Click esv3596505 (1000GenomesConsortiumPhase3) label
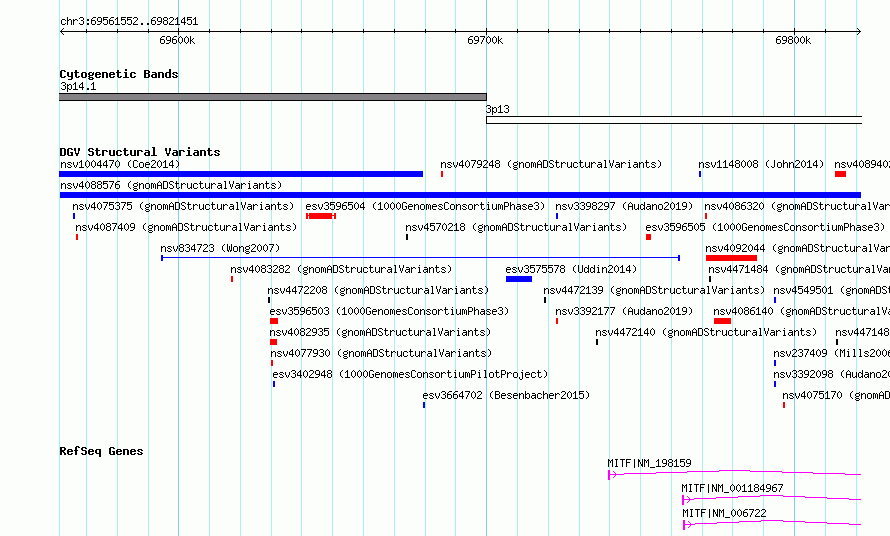The width and height of the screenshot is (890, 536). (765, 227)
